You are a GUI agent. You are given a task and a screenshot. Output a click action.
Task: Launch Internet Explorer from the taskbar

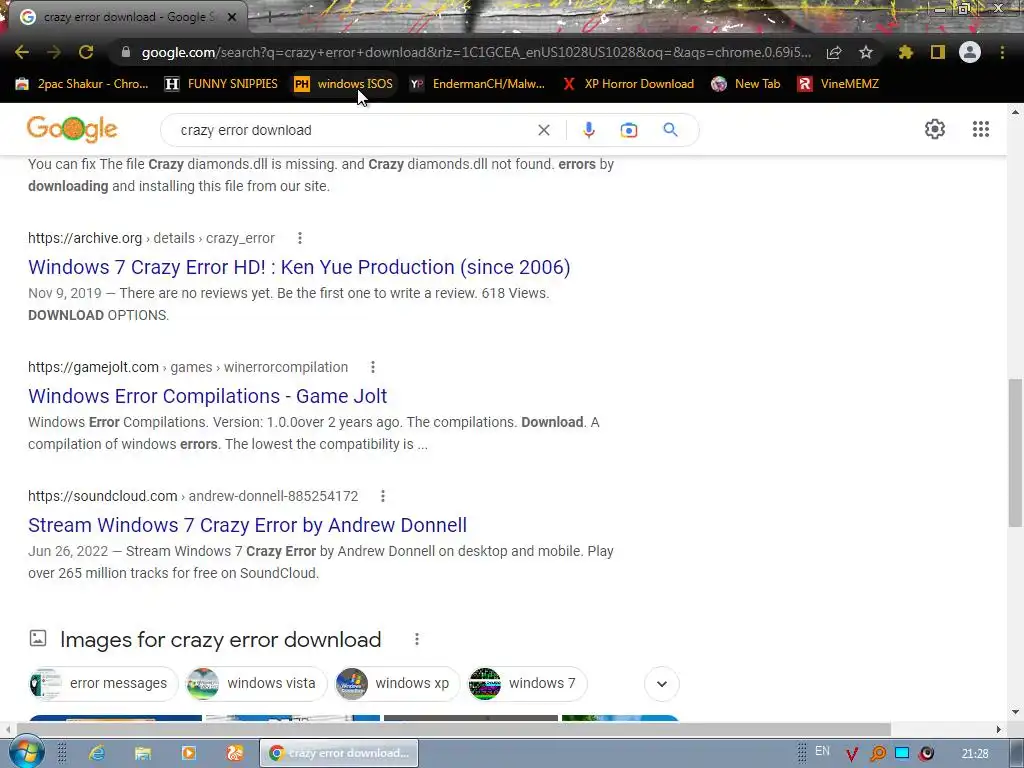tap(97, 753)
